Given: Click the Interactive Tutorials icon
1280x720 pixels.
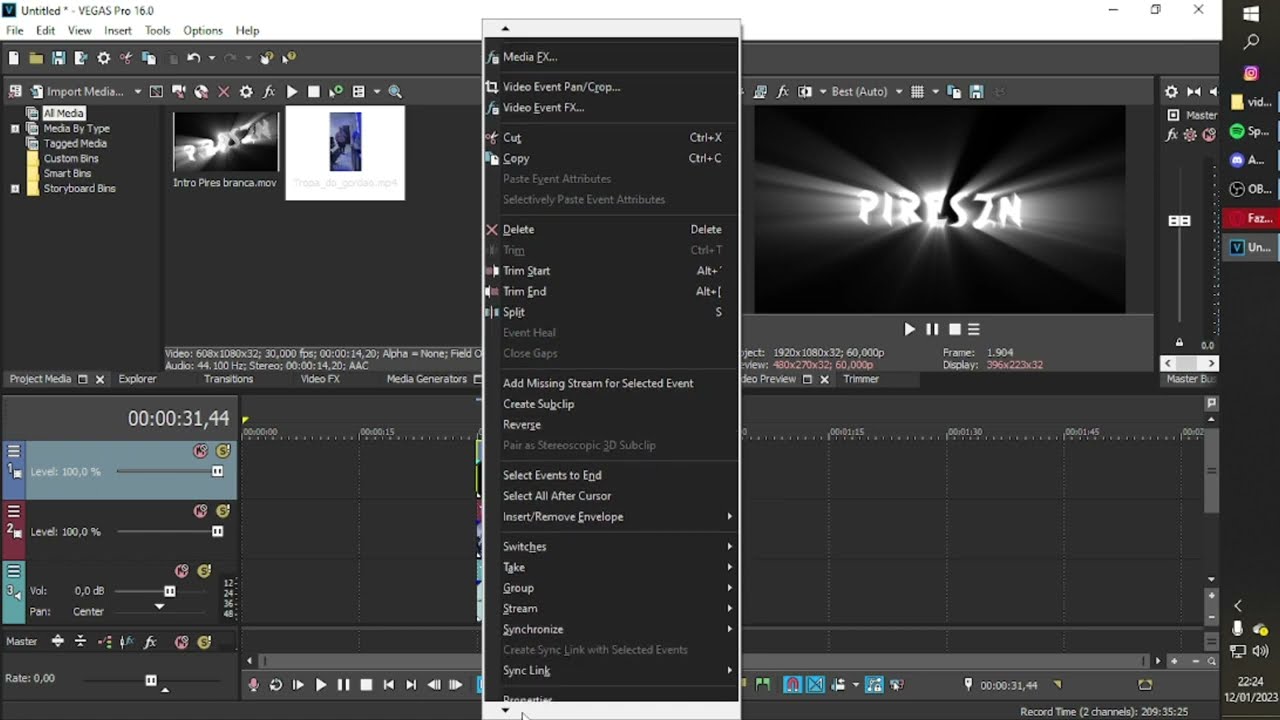Looking at the screenshot, I should 267,58.
